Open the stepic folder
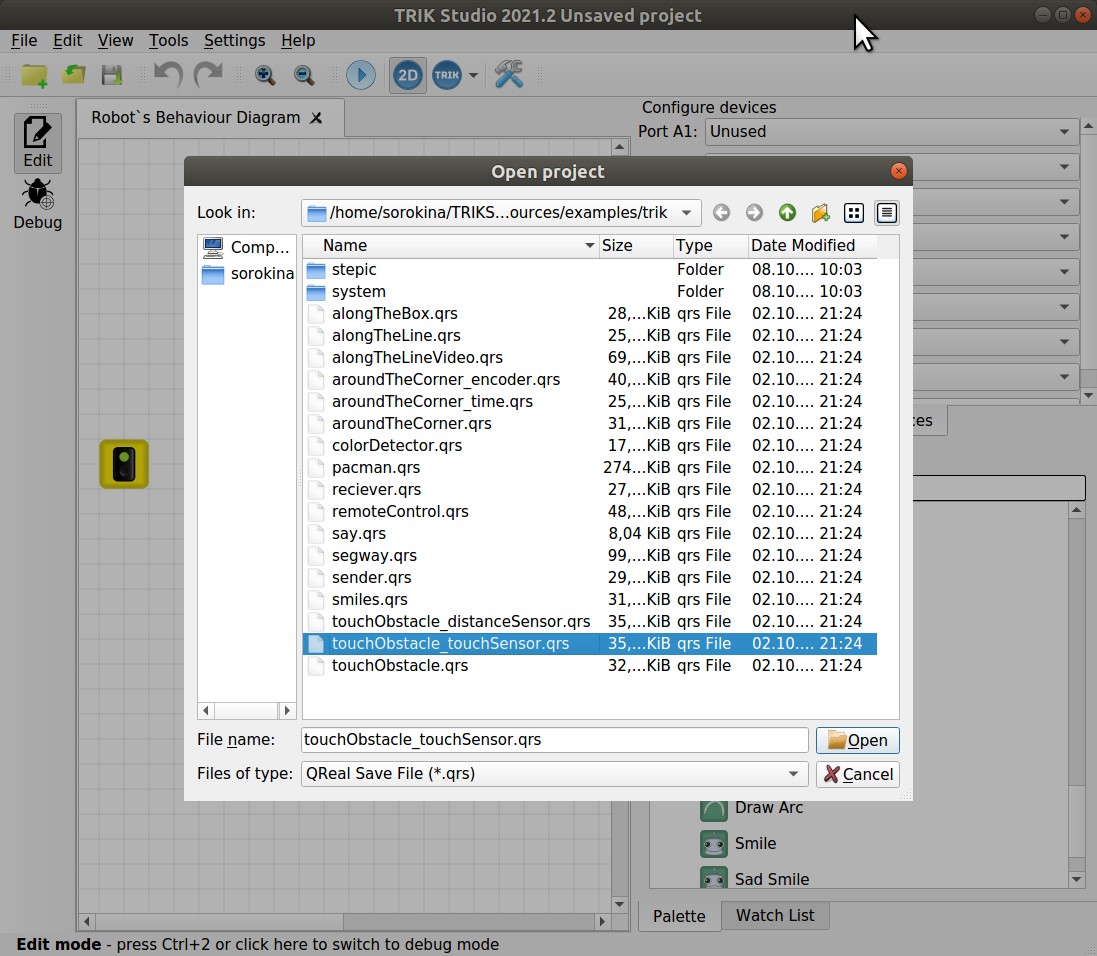1097x956 pixels. [590, 269]
